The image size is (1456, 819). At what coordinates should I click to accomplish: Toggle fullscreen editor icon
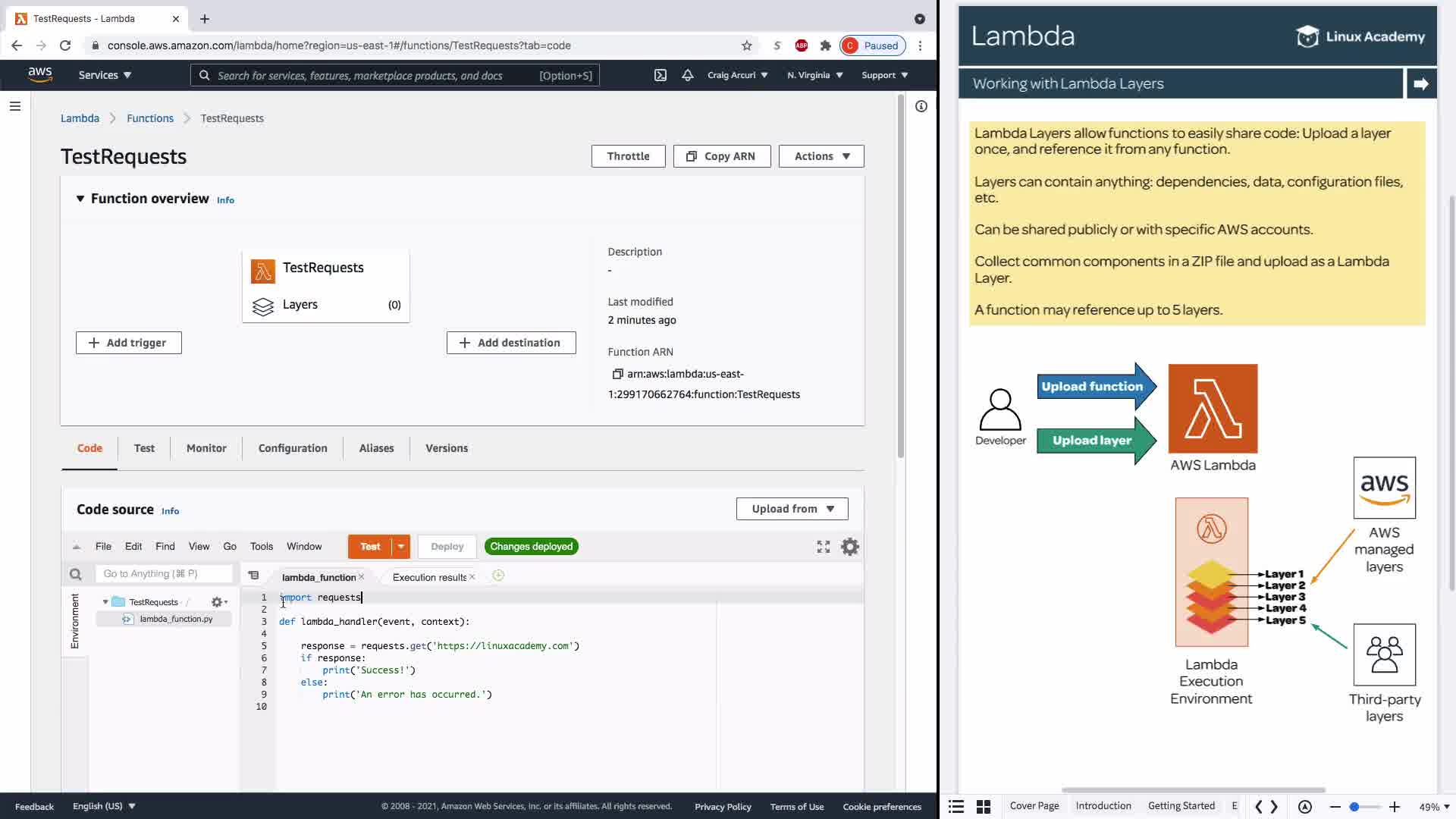click(823, 547)
